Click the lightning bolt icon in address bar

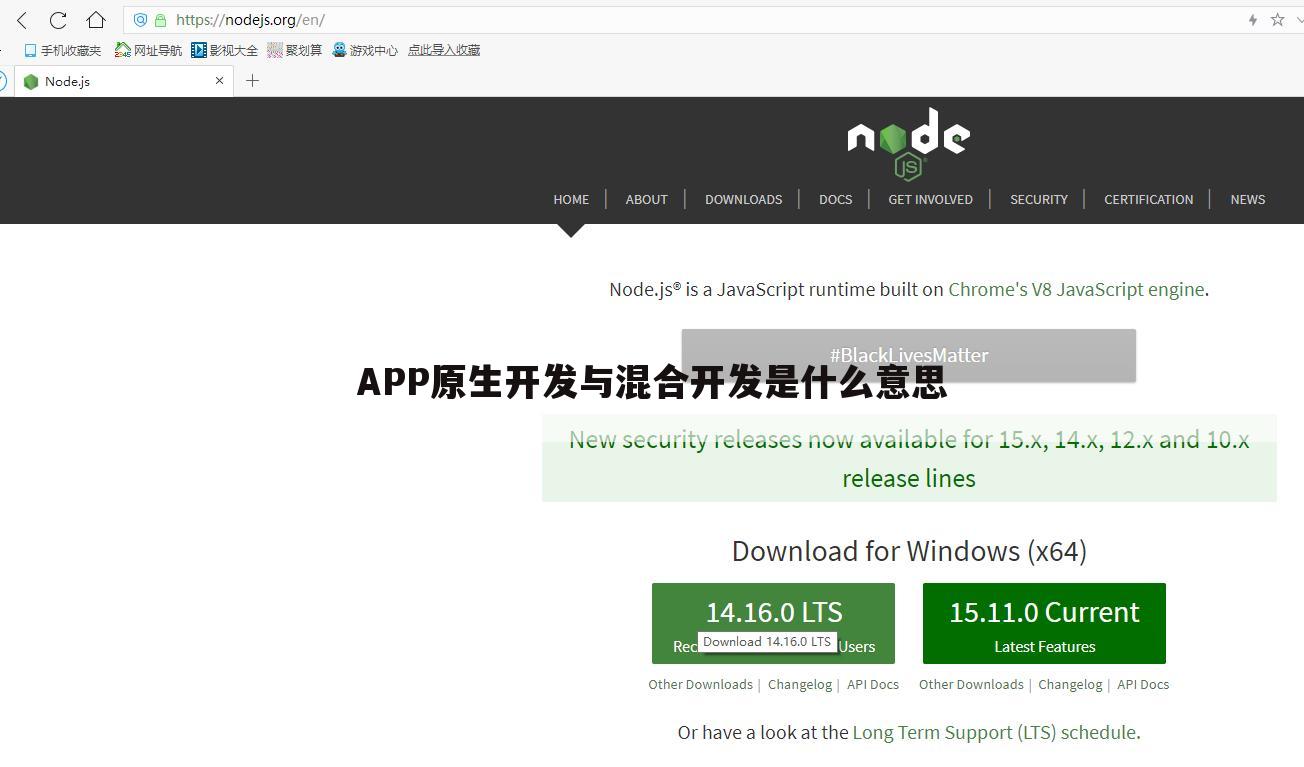1252,20
